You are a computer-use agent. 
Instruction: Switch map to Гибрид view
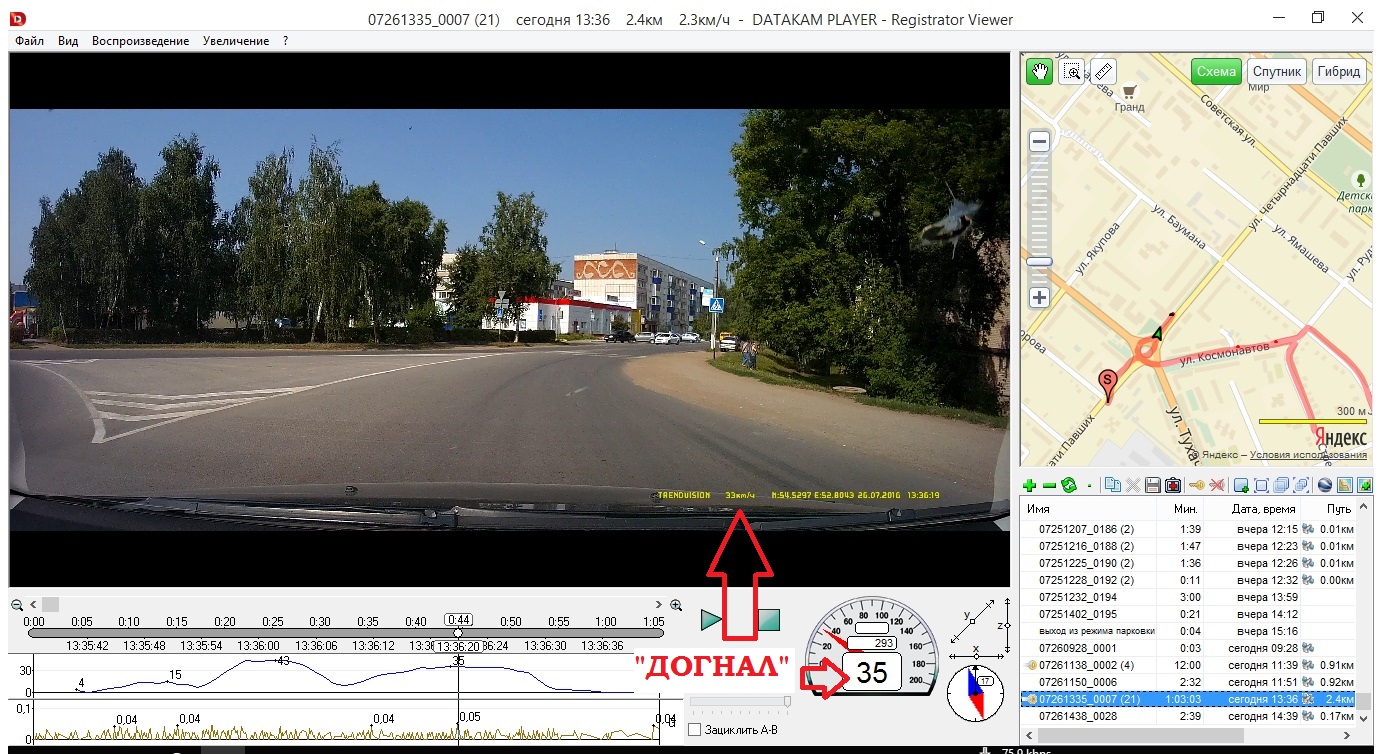[x=1338, y=72]
